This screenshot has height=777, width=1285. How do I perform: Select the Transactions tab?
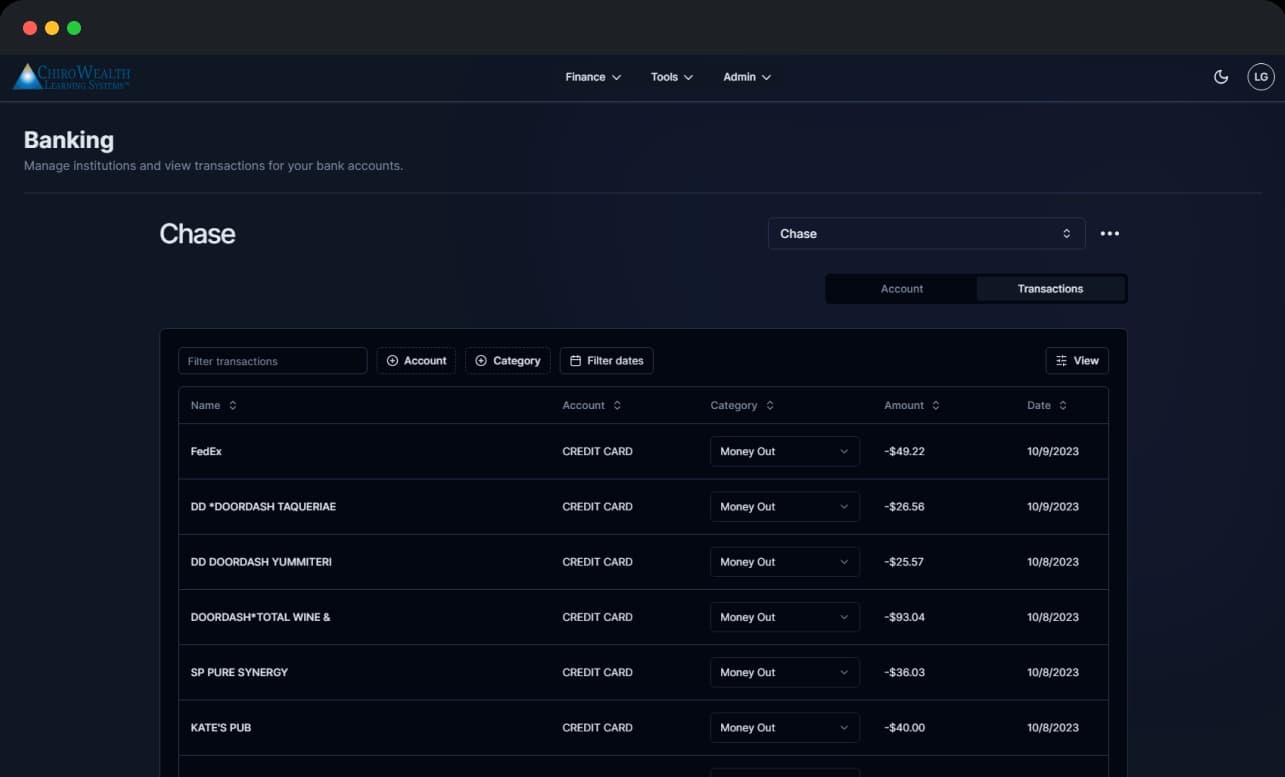tap(1050, 289)
